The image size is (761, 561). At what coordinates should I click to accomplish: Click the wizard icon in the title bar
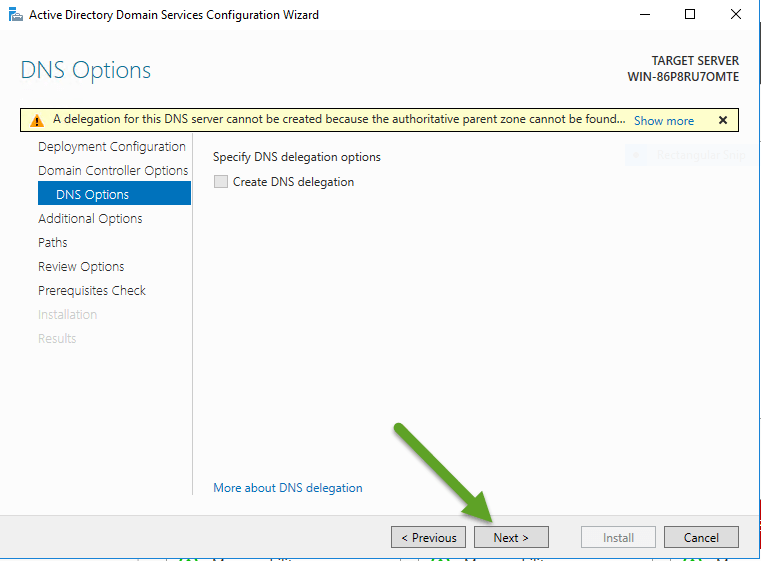(x=15, y=15)
